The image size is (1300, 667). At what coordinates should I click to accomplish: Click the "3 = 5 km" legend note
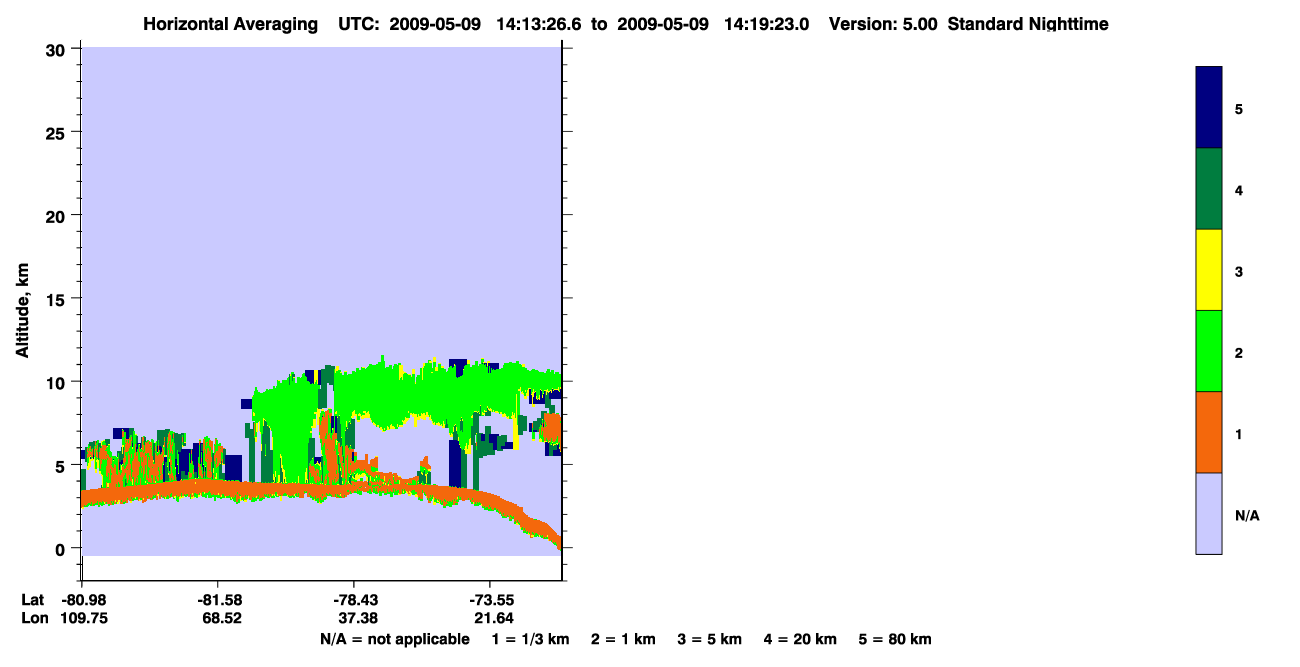[710, 639]
